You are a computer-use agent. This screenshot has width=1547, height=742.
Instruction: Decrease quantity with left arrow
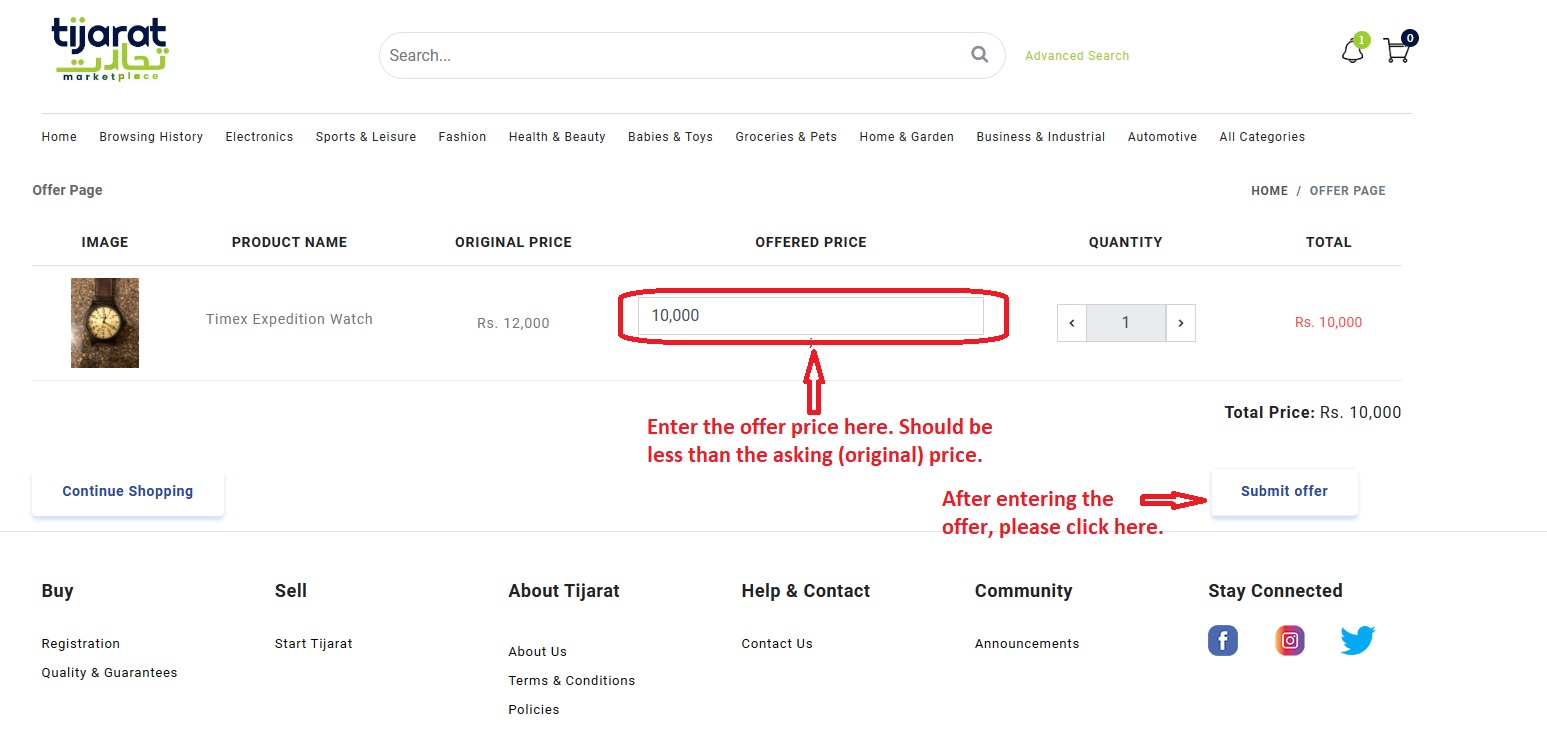click(x=1072, y=323)
